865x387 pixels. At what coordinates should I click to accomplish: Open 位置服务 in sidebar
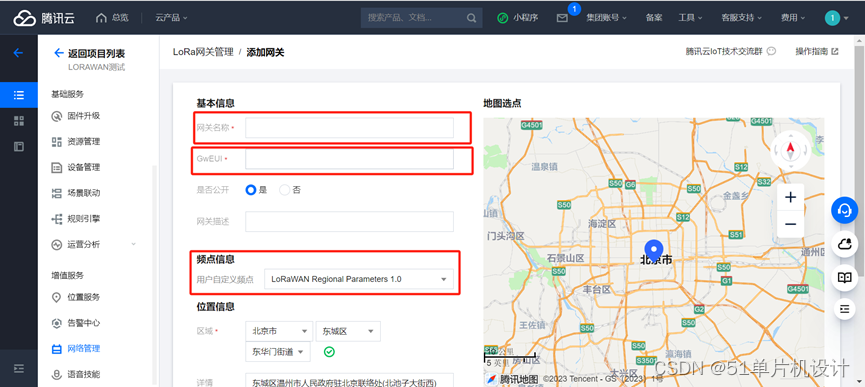click(x=83, y=297)
